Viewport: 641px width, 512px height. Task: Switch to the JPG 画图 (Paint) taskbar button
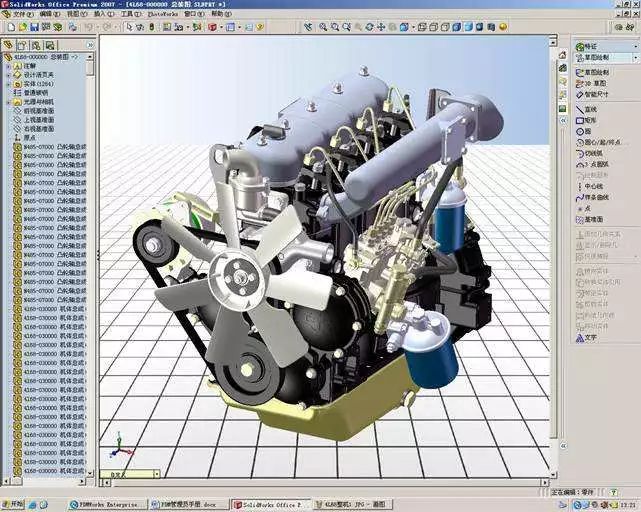[352, 505]
